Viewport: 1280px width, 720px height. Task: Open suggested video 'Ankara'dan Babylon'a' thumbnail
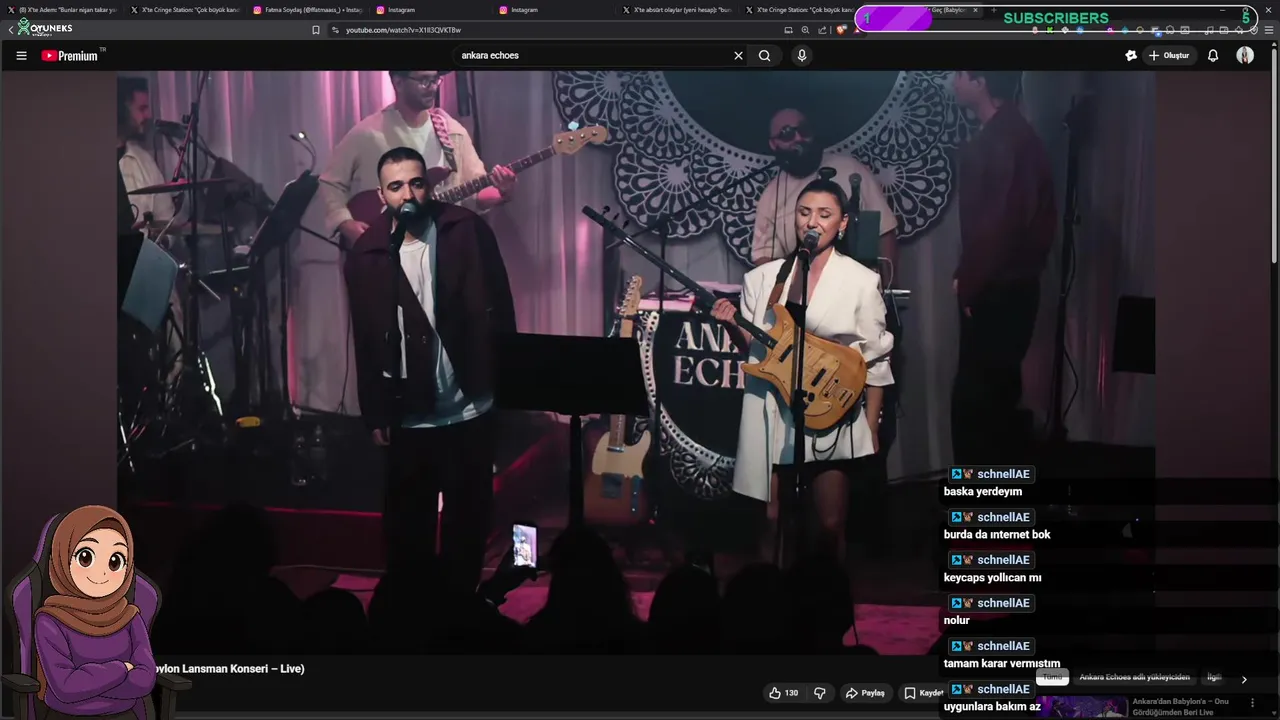coord(1084,707)
